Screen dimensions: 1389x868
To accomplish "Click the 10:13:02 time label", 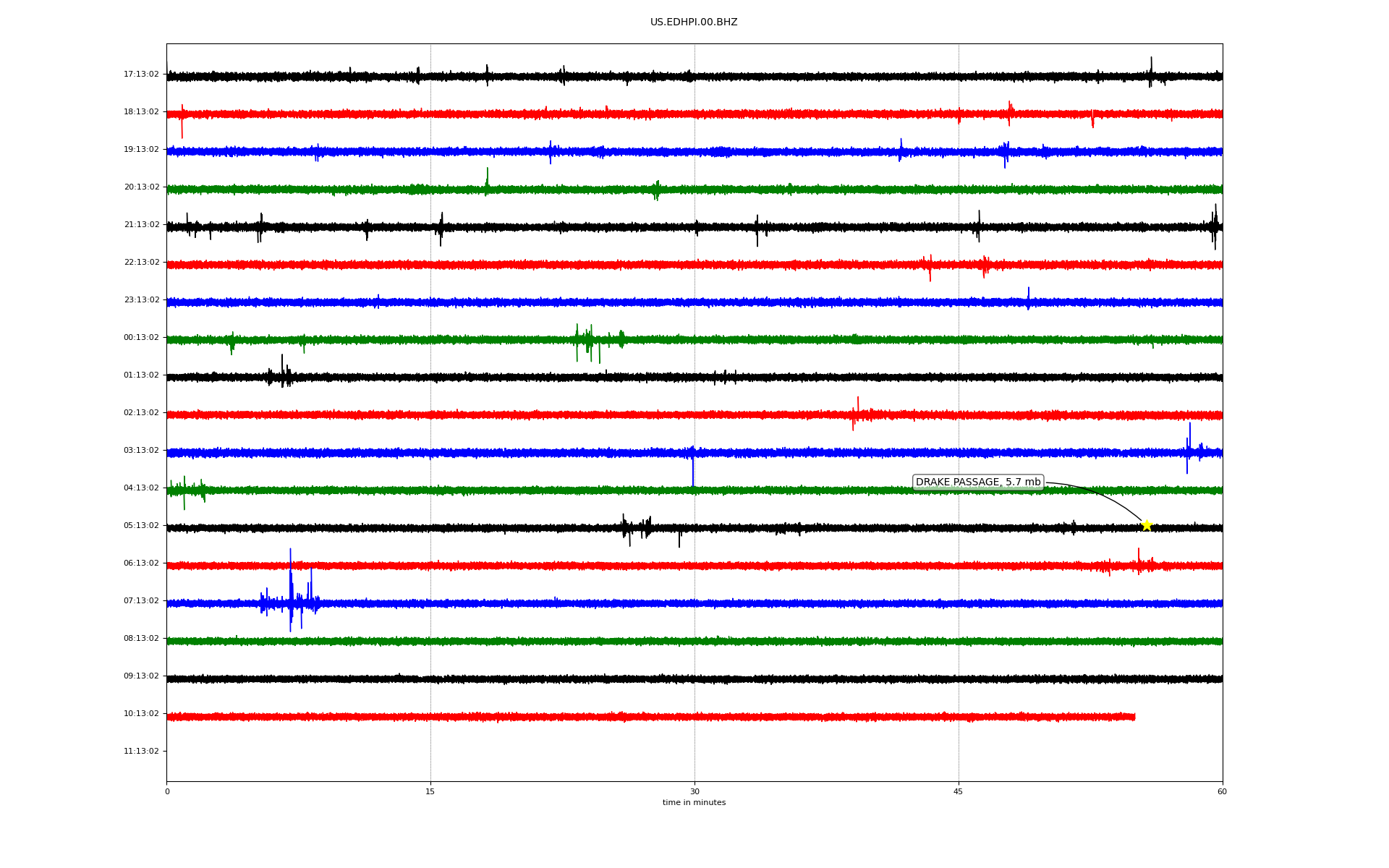I will (141, 713).
